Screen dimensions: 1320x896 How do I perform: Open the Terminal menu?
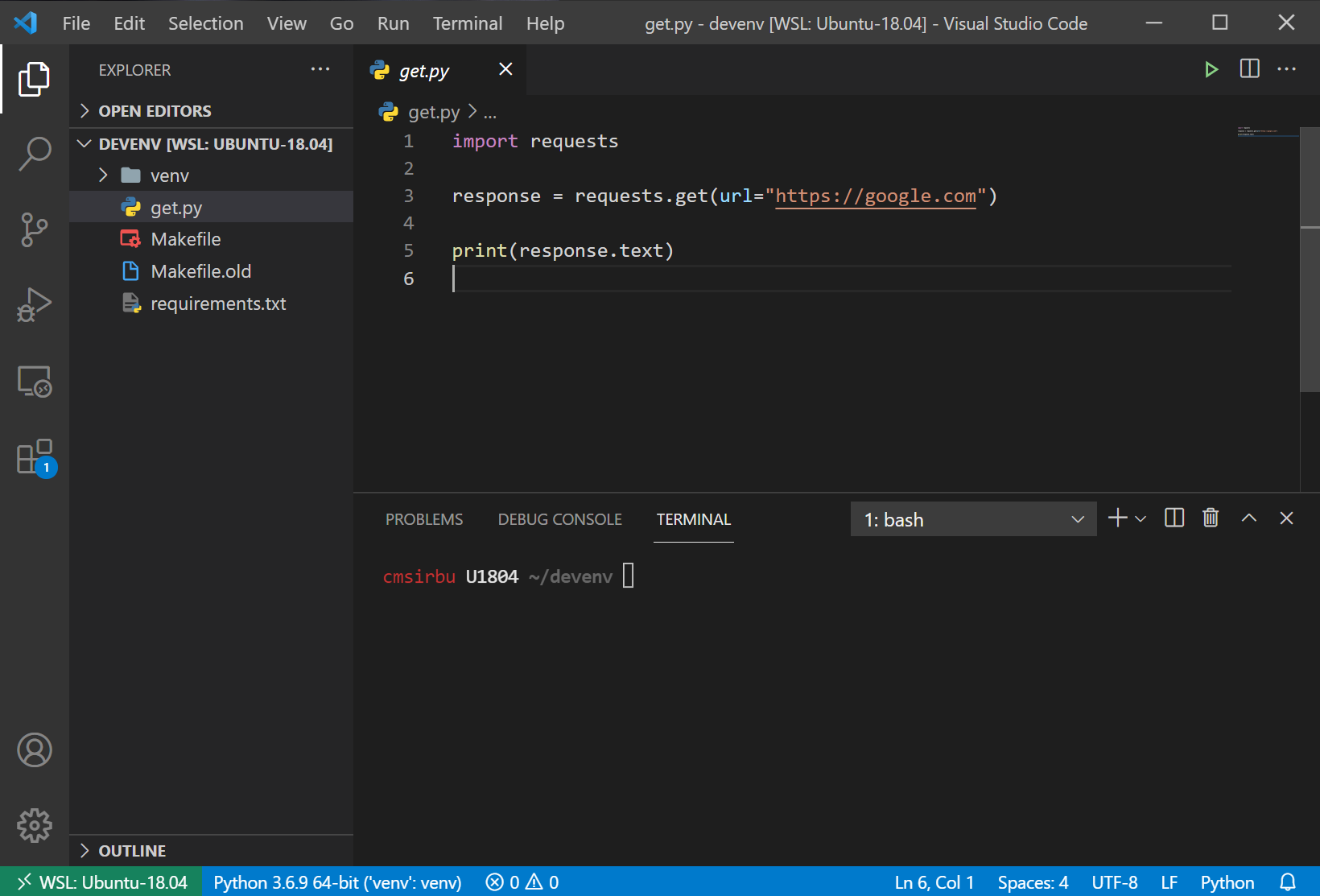[468, 23]
